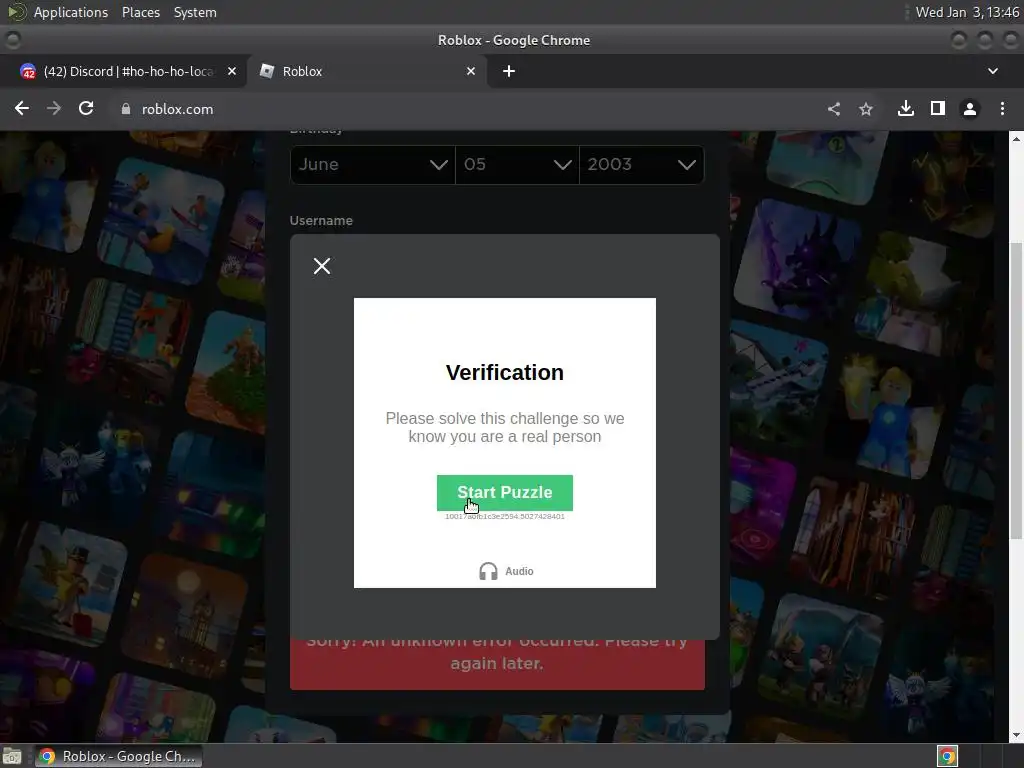Click the window menu button on the title bar's left end

point(12,40)
